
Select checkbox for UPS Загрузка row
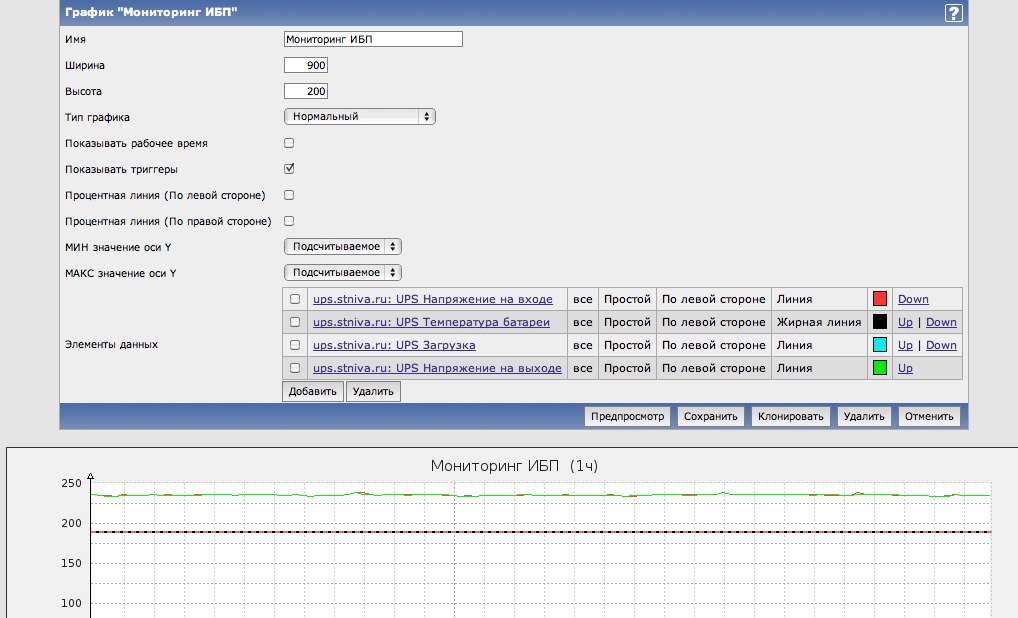[295, 345]
